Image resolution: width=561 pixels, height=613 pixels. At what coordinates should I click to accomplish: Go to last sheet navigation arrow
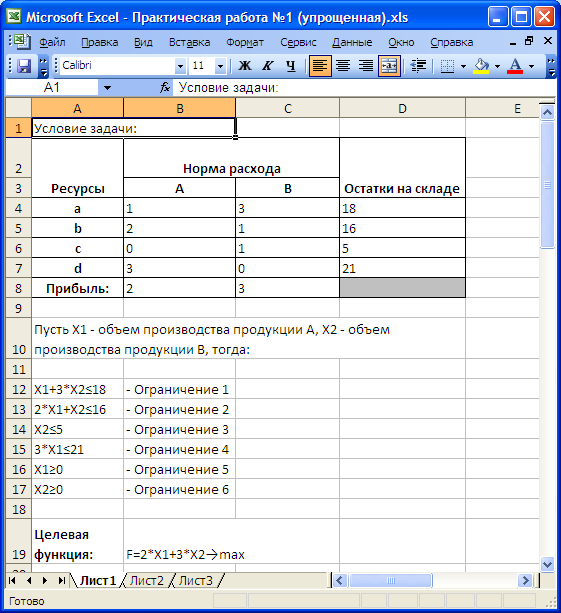[62, 581]
